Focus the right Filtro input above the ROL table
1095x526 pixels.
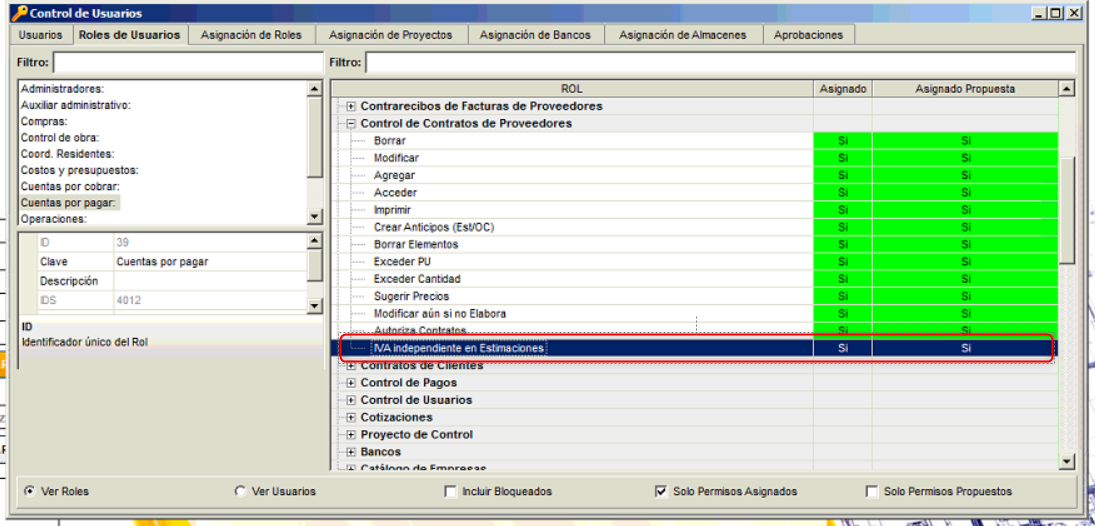(x=720, y=62)
